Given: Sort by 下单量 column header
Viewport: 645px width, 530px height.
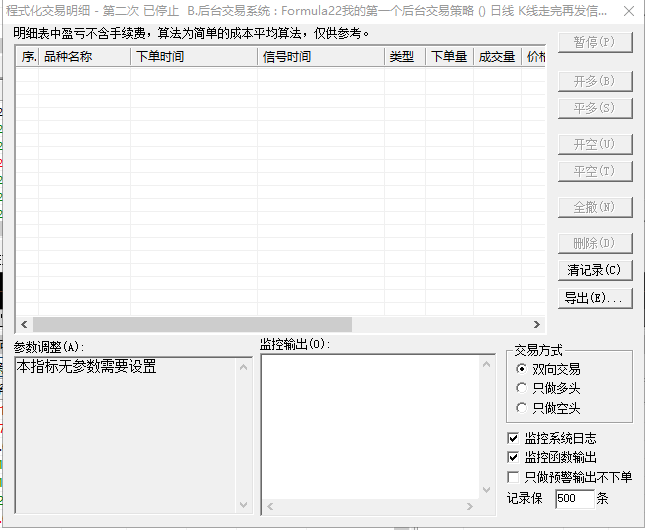Looking at the screenshot, I should pyautogui.click(x=449, y=57).
